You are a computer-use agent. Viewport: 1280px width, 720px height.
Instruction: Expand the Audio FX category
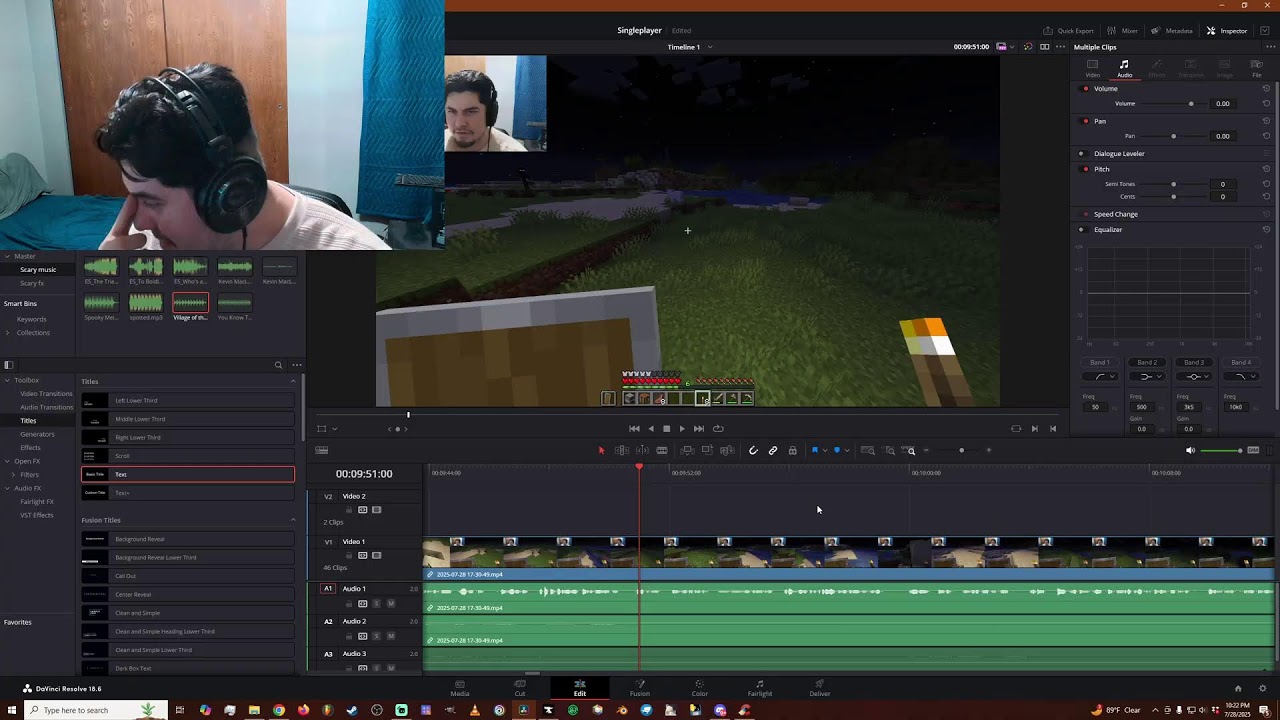pos(7,488)
